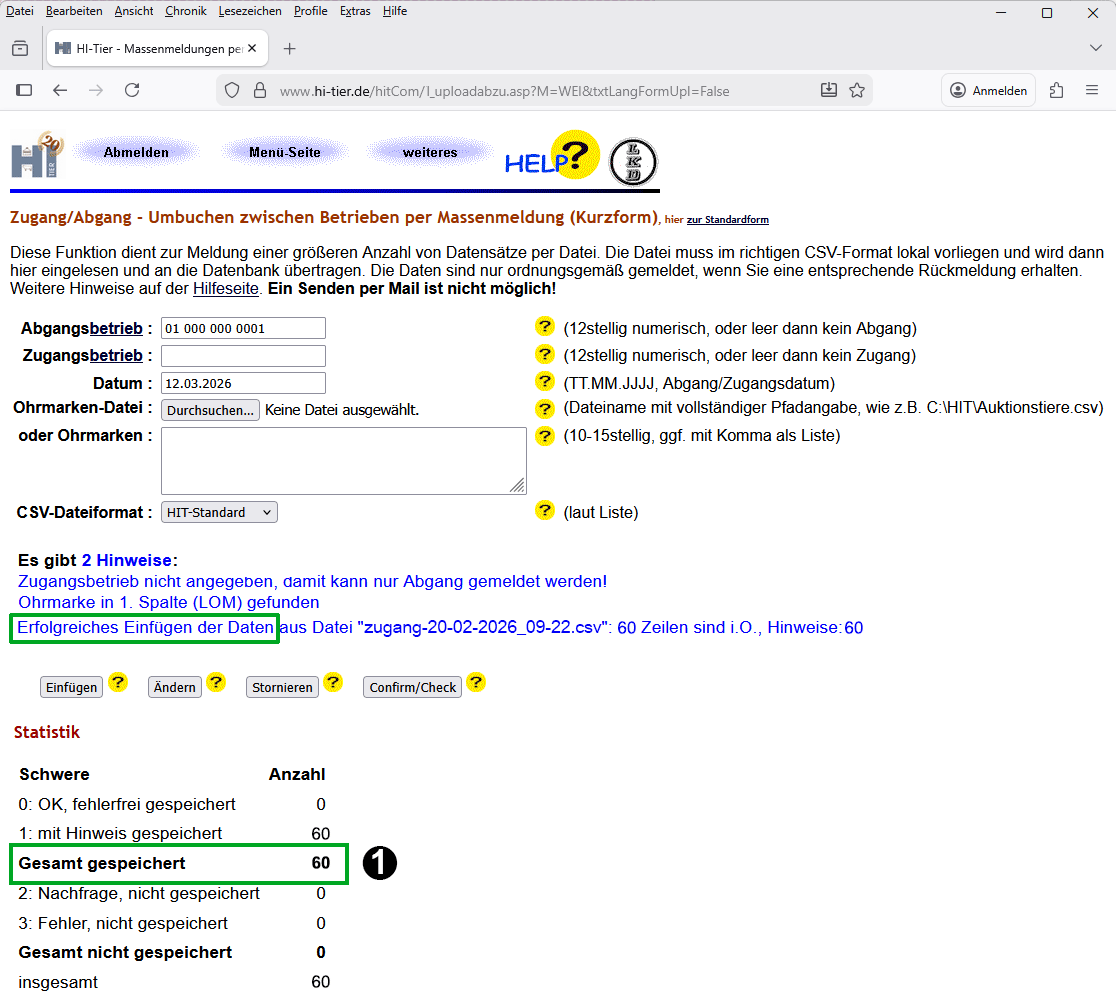The height and width of the screenshot is (1004, 1116).
Task: Open the Firefox application menu
Action: (1093, 89)
